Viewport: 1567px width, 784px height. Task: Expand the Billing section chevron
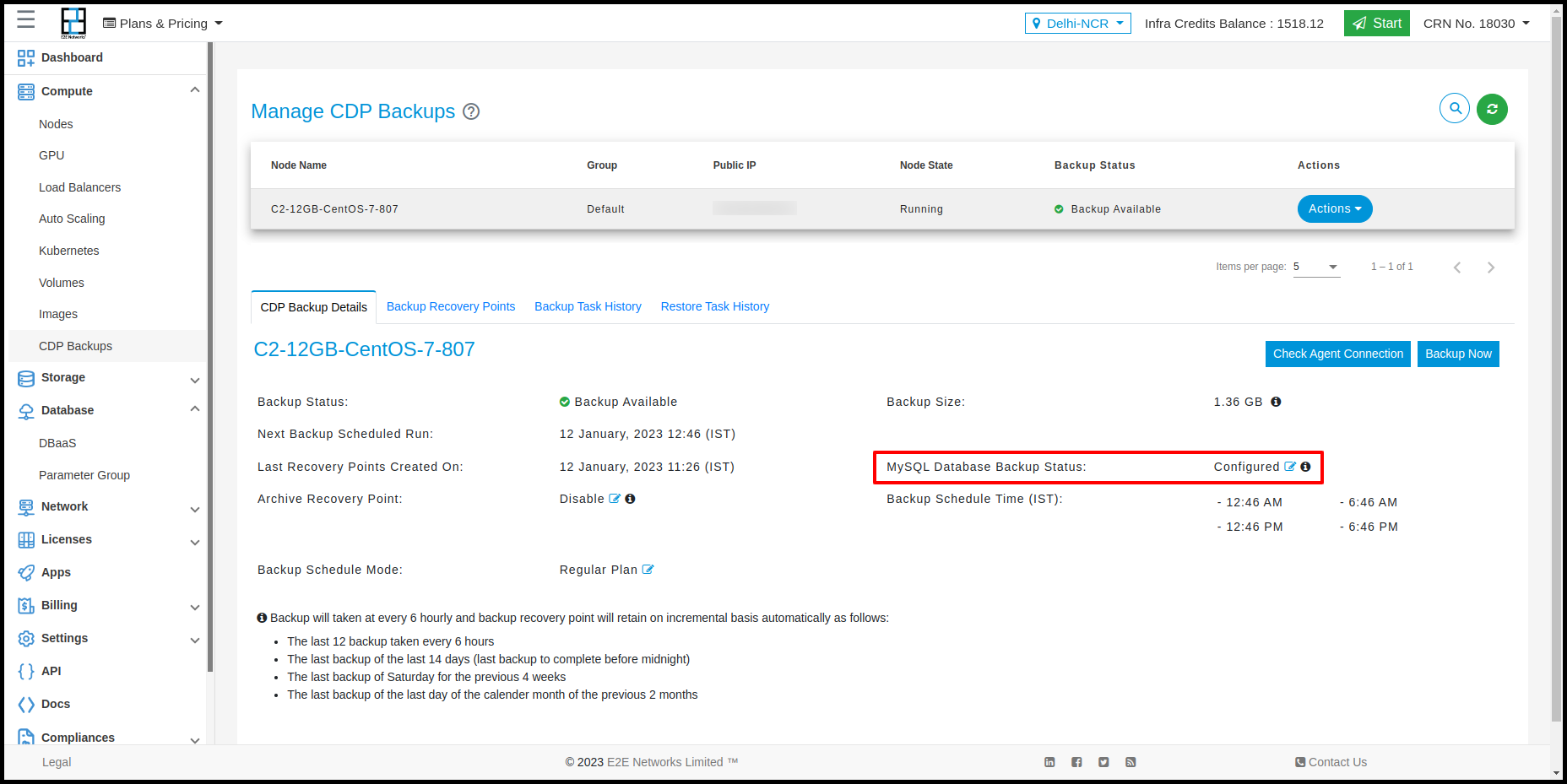(195, 608)
